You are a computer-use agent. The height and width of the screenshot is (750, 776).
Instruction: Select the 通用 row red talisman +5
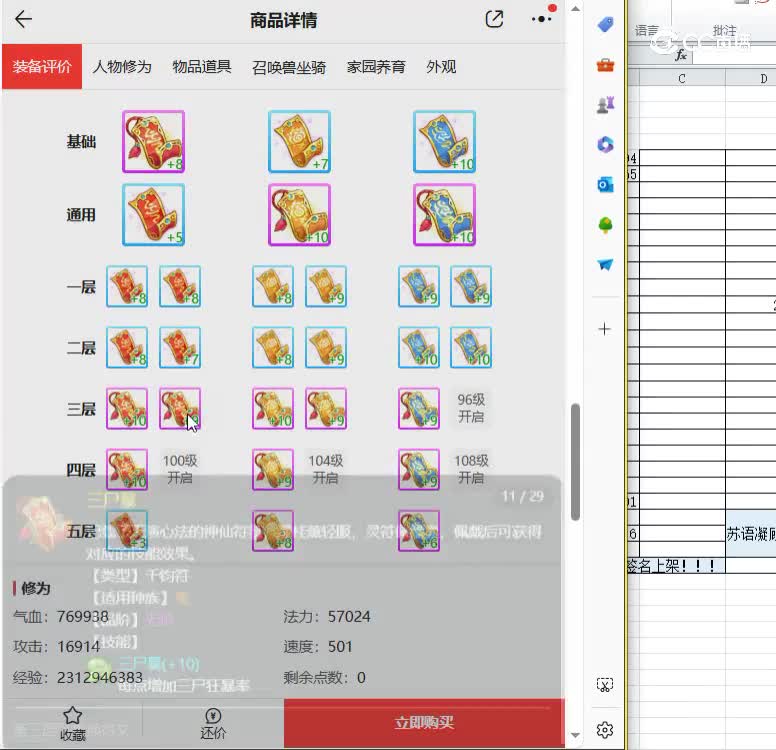click(153, 215)
